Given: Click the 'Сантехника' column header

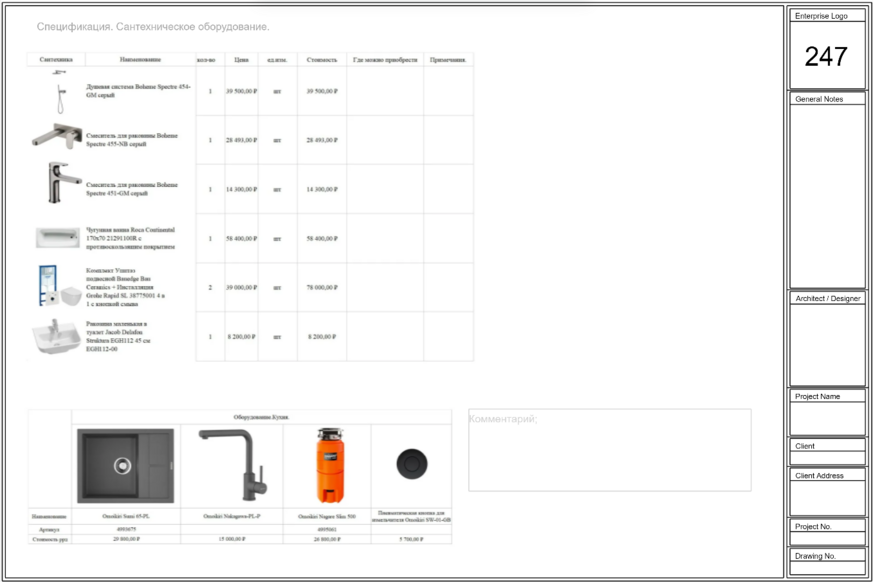Looking at the screenshot, I should tap(56, 60).
